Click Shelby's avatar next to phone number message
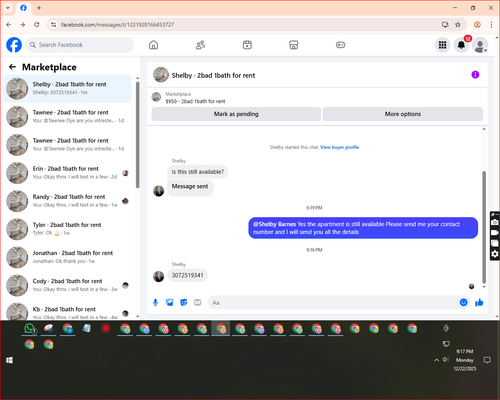This screenshot has width=500, height=400. tap(158, 276)
